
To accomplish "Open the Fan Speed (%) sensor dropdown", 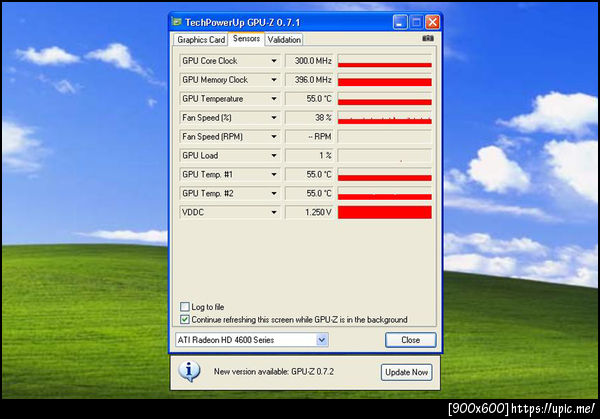I will coord(274,117).
